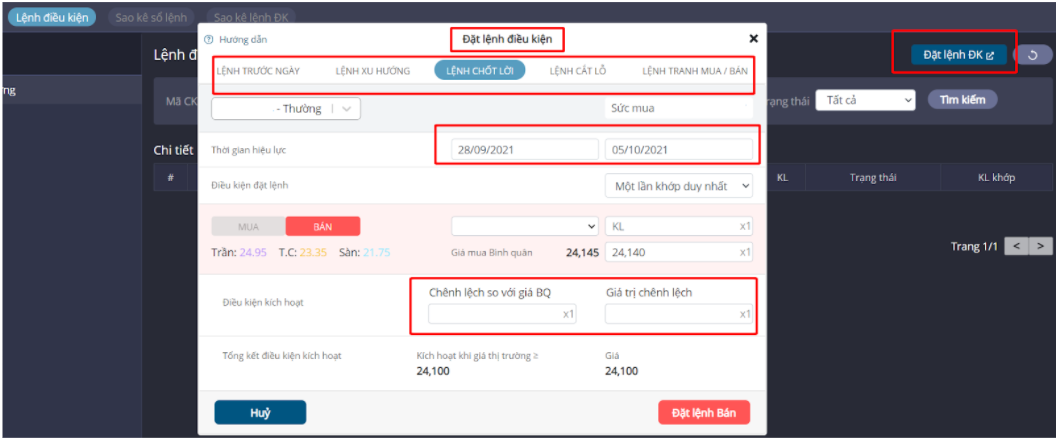Screen dimensions: 1059x441
Task: Go to the previous page arrow
Action: coord(1016,246)
